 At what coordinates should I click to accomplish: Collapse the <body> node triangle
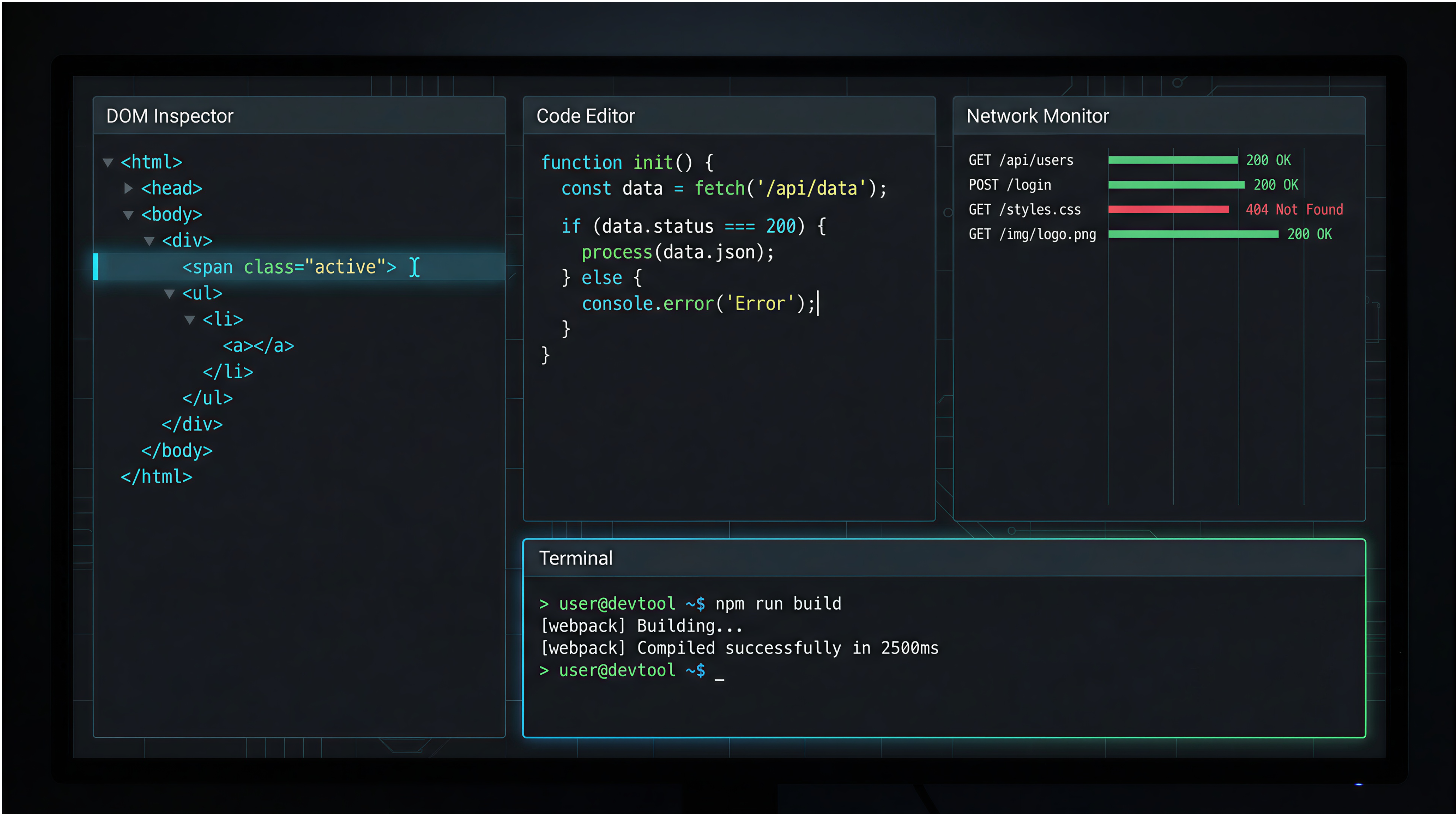tap(128, 215)
